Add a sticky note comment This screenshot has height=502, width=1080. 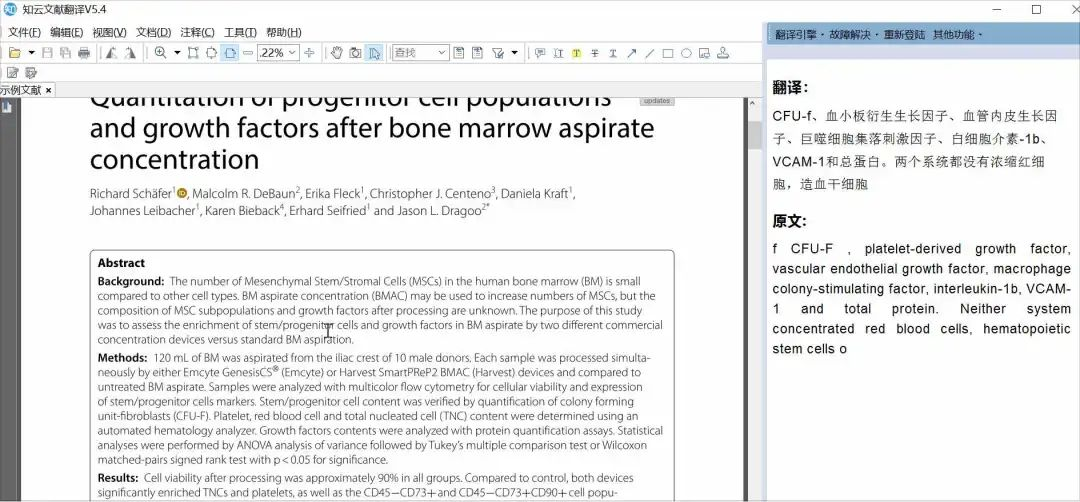click(541, 53)
